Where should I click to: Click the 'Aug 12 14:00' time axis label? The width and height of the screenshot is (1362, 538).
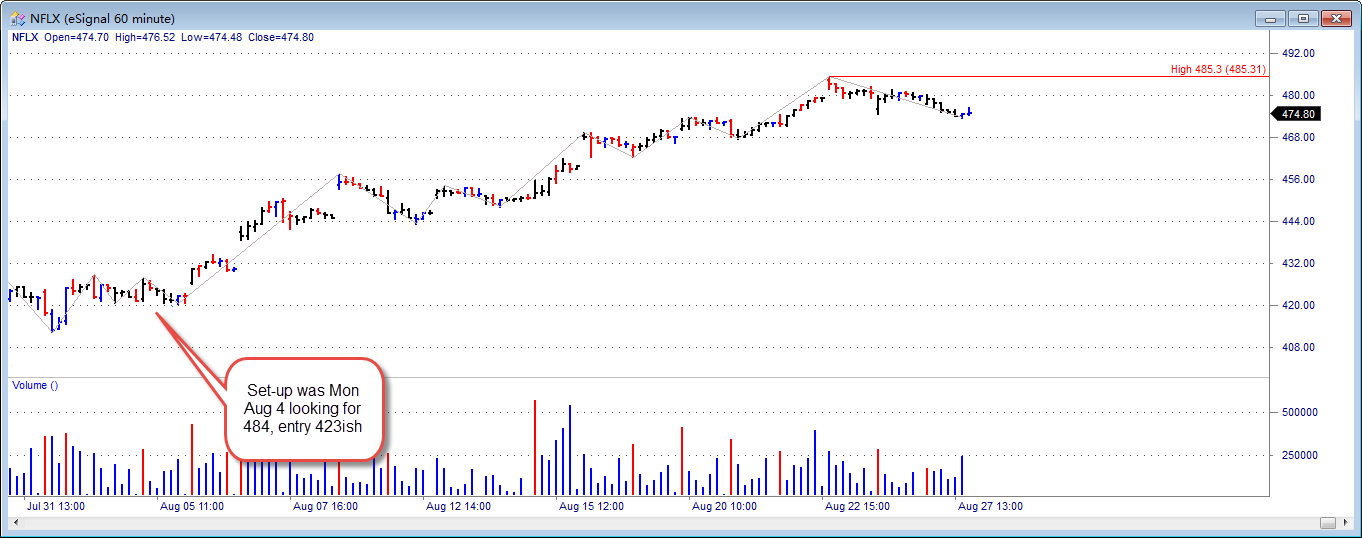click(x=458, y=506)
